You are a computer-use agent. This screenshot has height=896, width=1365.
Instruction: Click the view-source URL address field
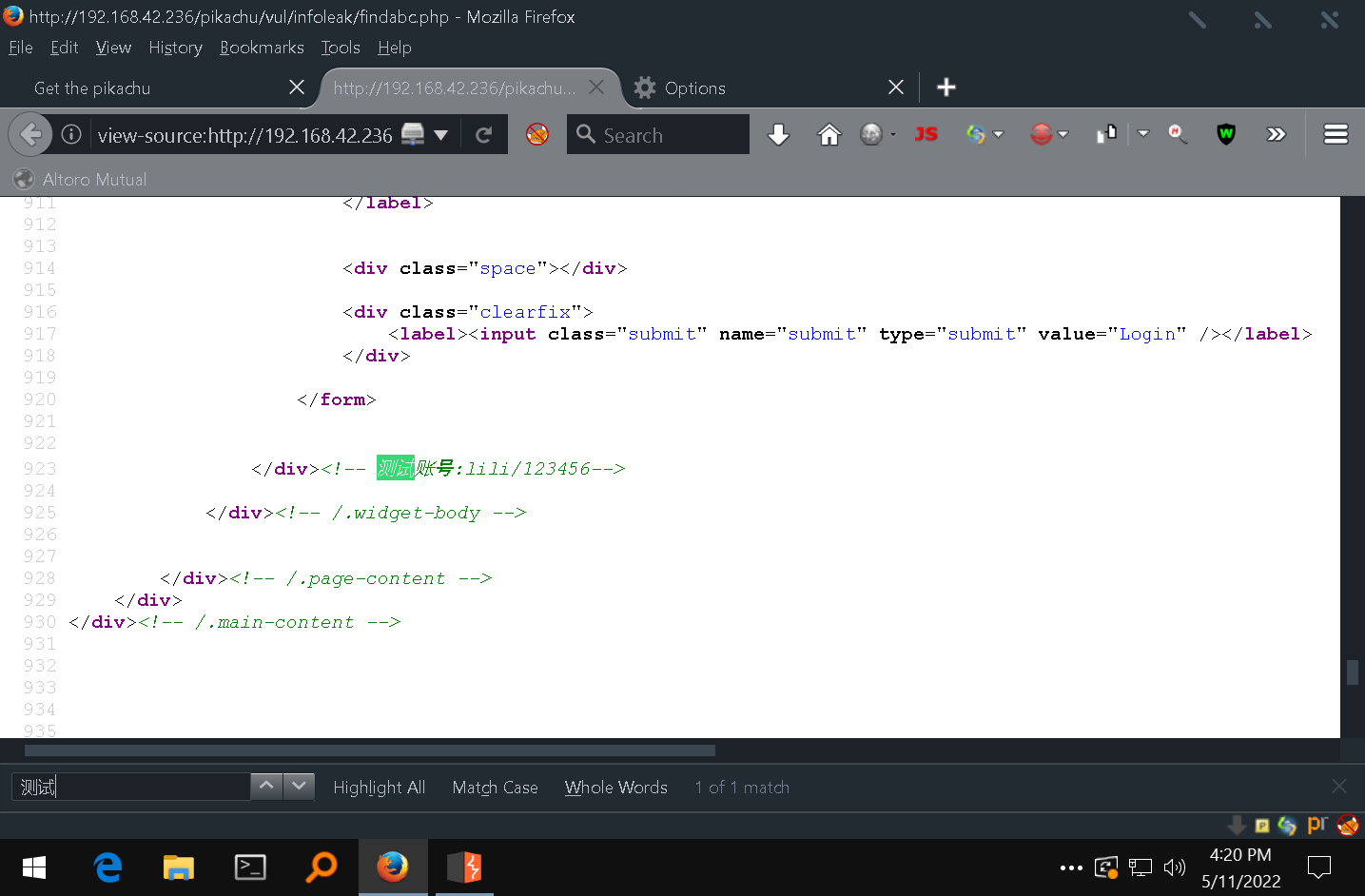[x=244, y=135]
